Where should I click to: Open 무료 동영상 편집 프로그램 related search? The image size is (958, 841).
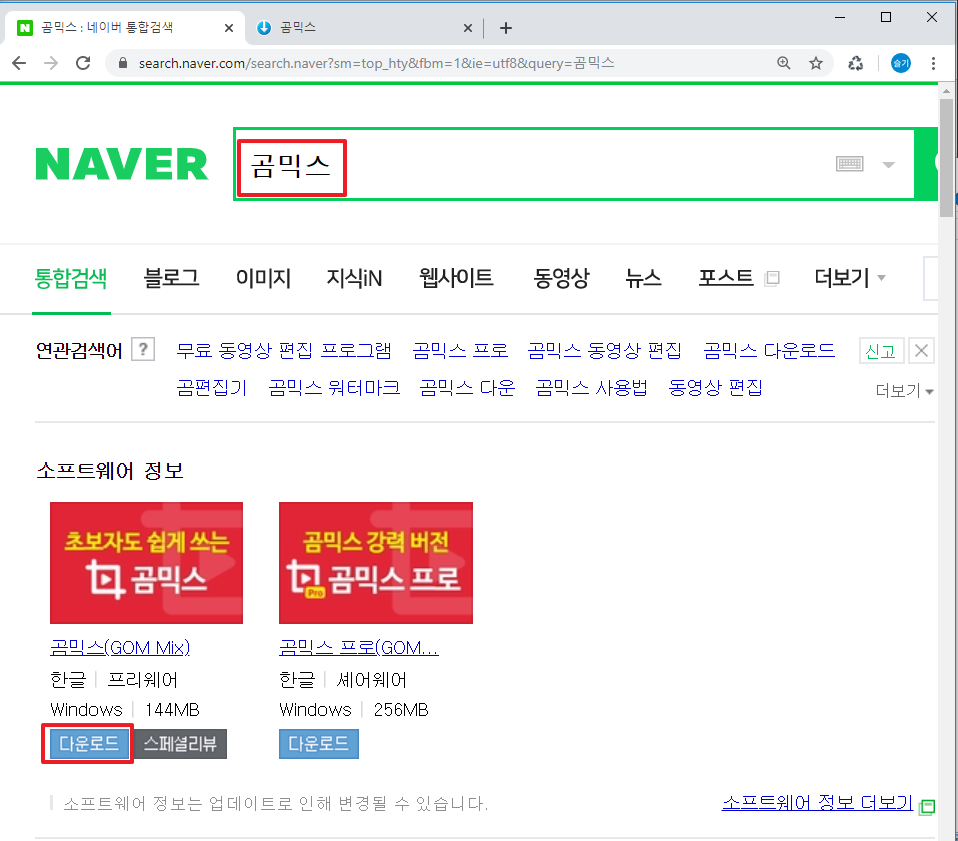(284, 351)
